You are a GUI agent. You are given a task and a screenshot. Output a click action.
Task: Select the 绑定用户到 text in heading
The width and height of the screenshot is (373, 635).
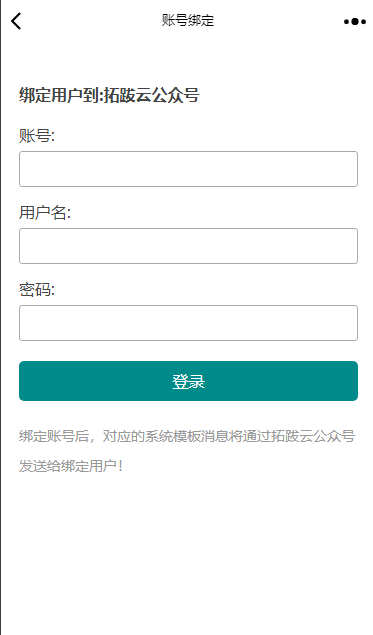click(60, 96)
